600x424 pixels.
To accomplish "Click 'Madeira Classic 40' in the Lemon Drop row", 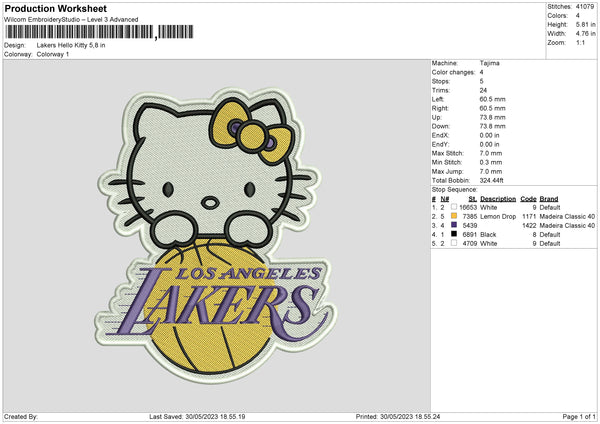I will (567, 217).
